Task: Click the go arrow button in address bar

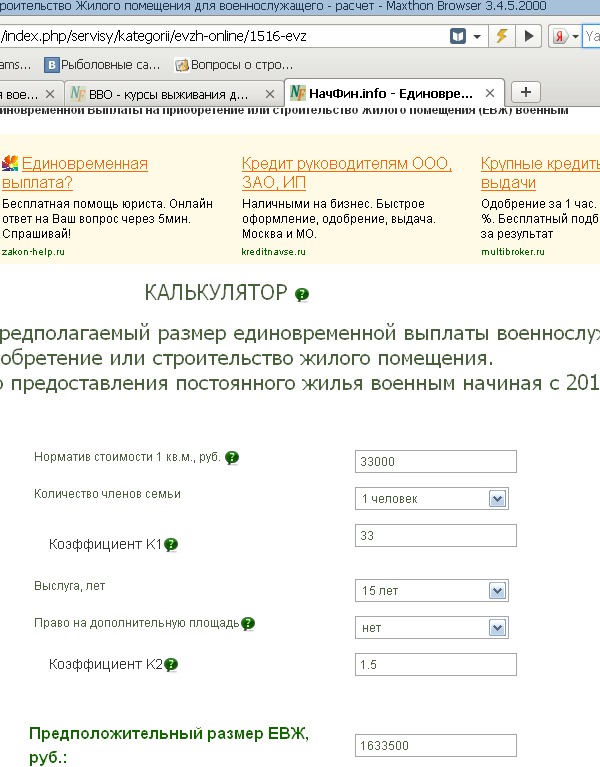Action: pos(528,36)
